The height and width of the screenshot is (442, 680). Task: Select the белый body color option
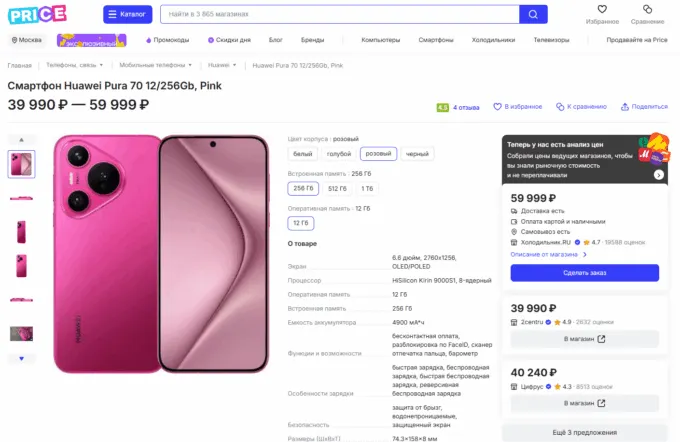pos(303,154)
